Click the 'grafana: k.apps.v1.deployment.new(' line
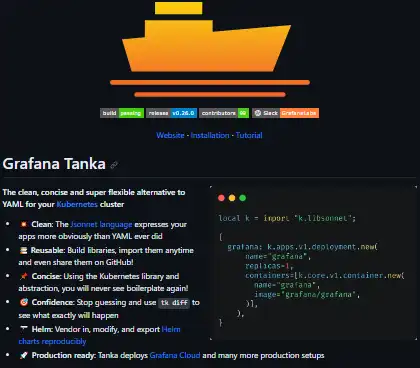Screen dimensions: 420x368 coord(302,247)
